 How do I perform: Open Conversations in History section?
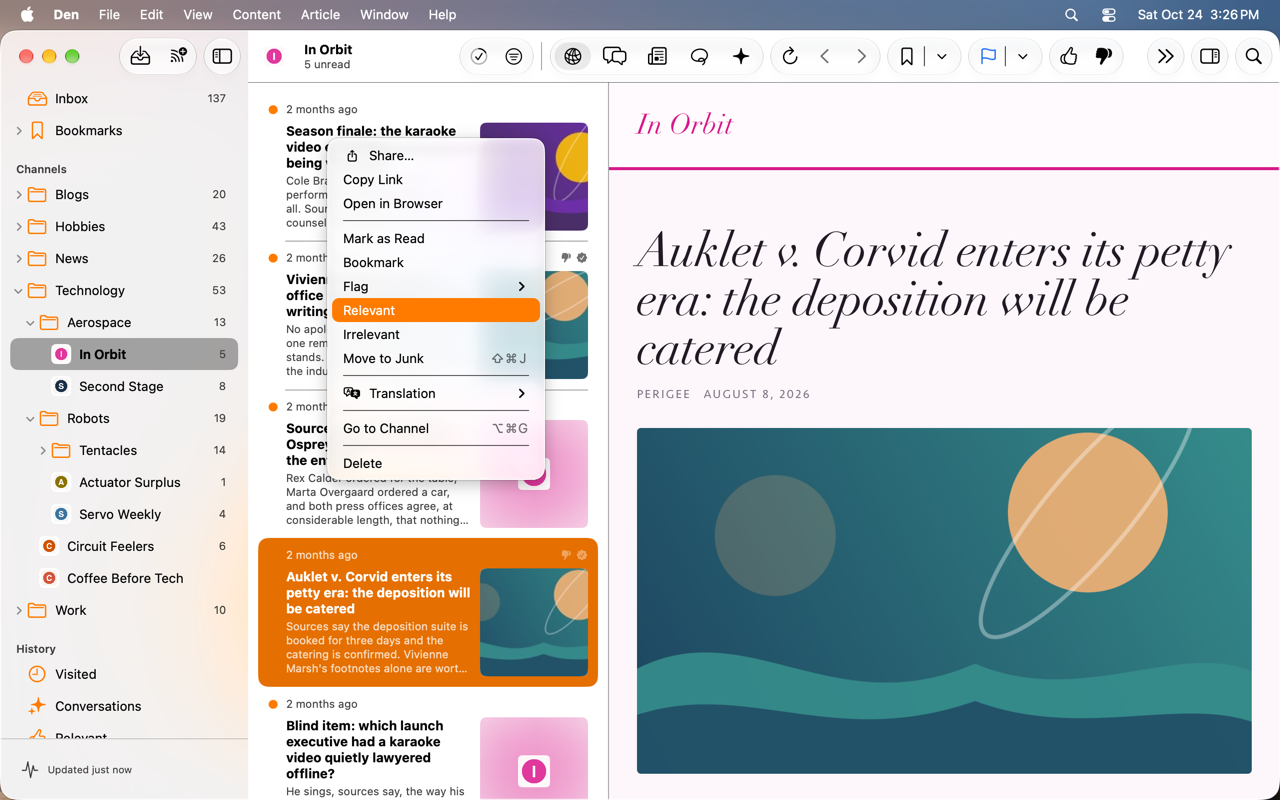click(124, 707)
